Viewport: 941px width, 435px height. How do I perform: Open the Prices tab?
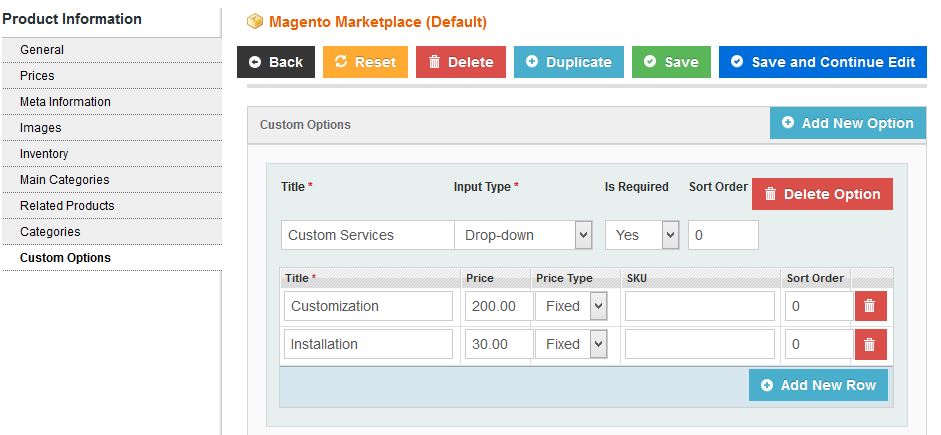click(112, 76)
